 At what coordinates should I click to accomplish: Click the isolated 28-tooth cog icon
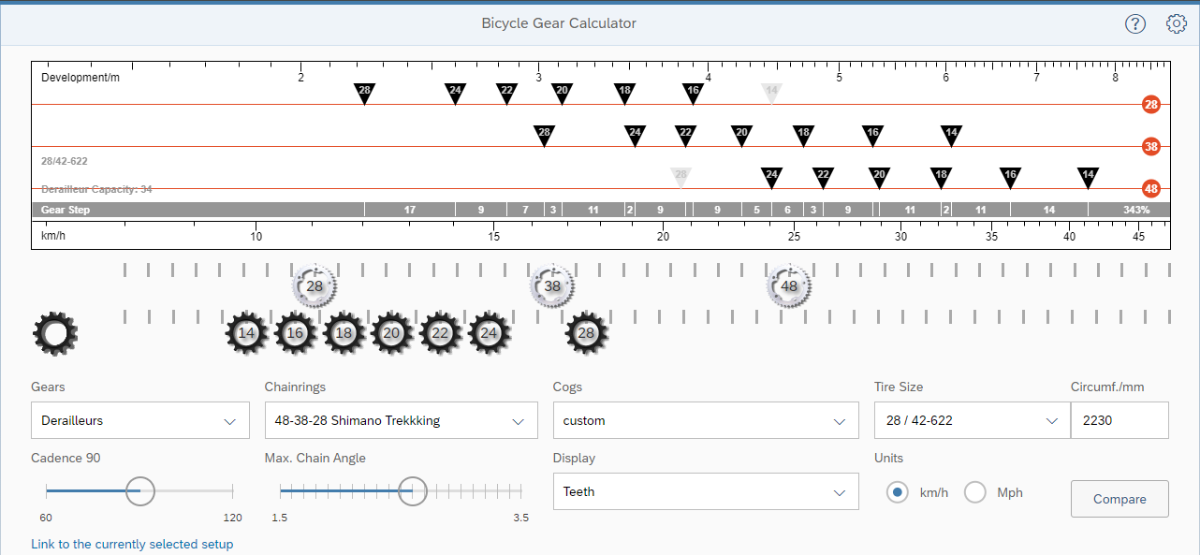(x=587, y=333)
